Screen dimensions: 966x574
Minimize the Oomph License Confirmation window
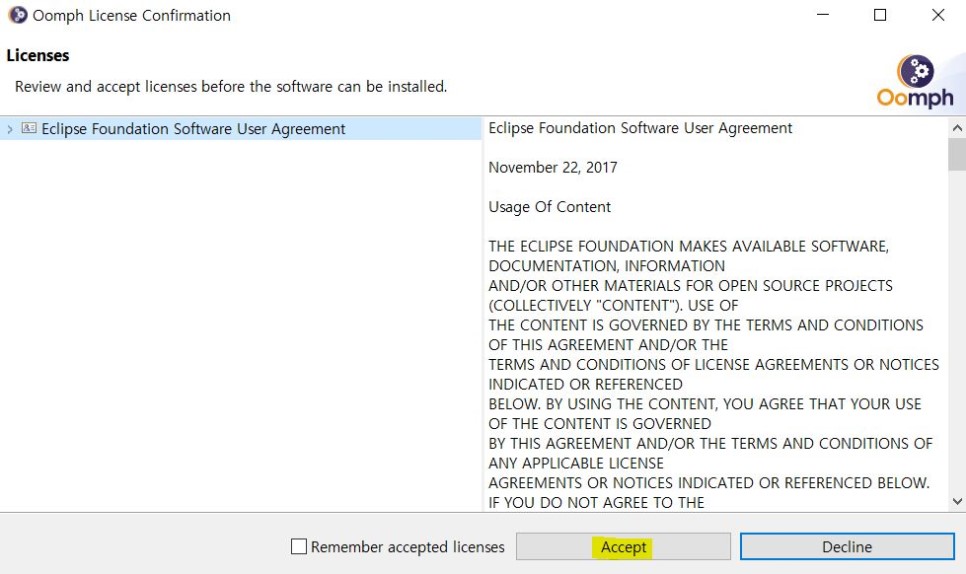823,15
